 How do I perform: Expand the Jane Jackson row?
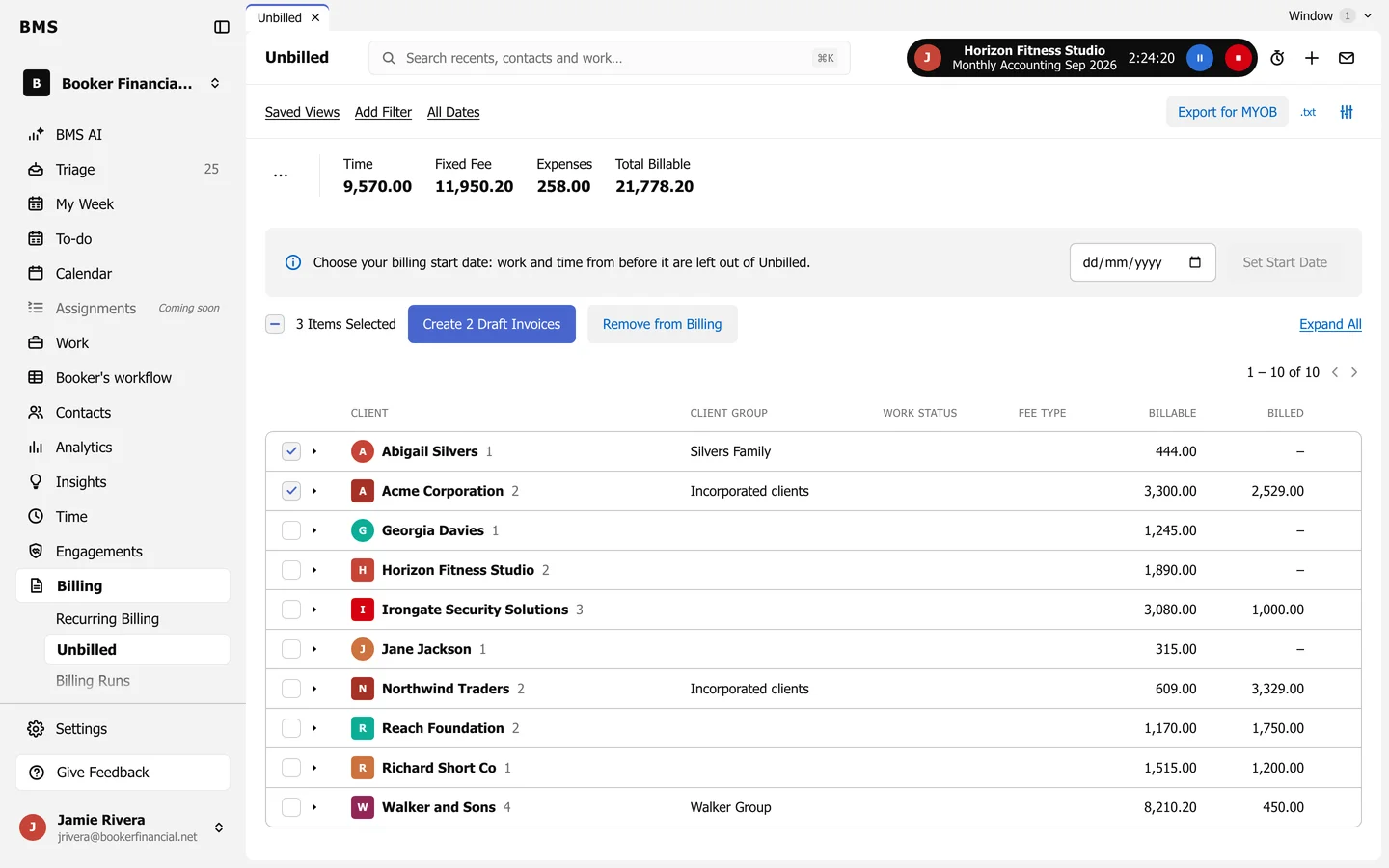coord(314,649)
